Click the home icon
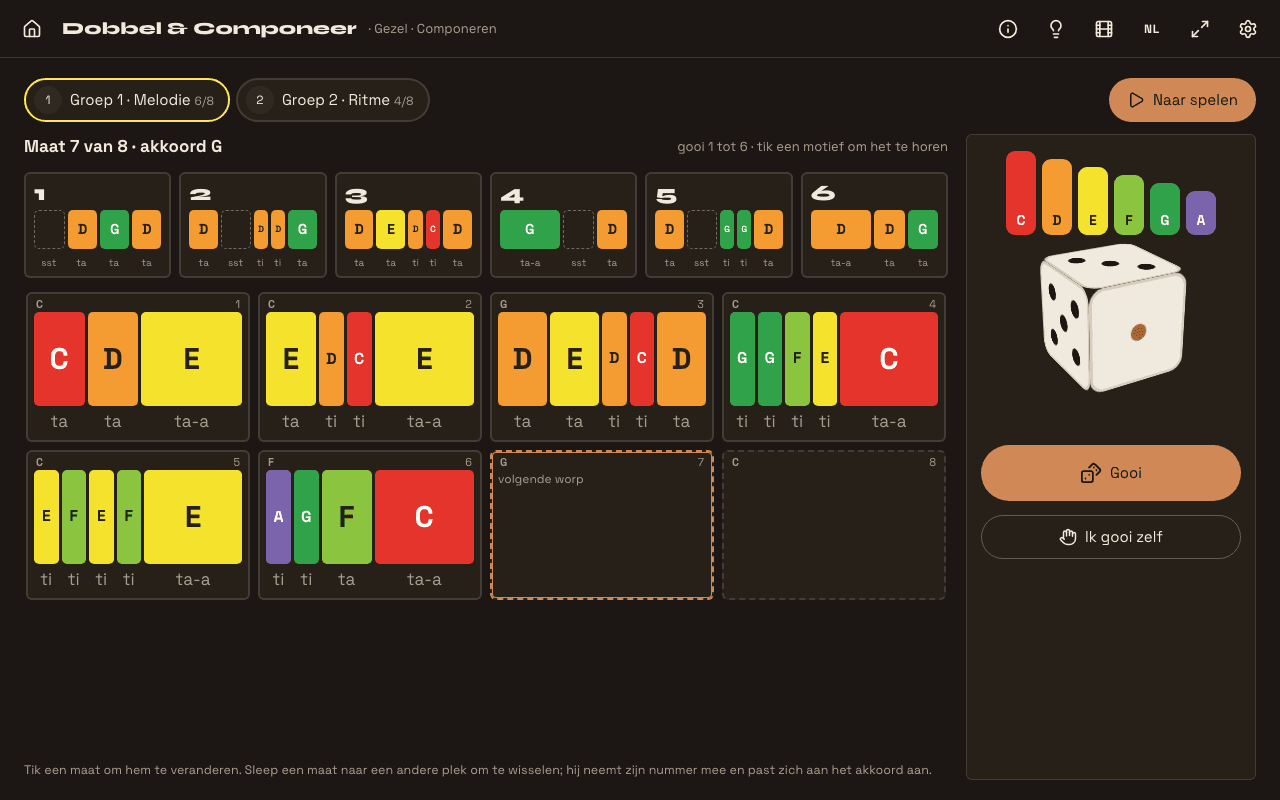1280x800 pixels. [32, 29]
